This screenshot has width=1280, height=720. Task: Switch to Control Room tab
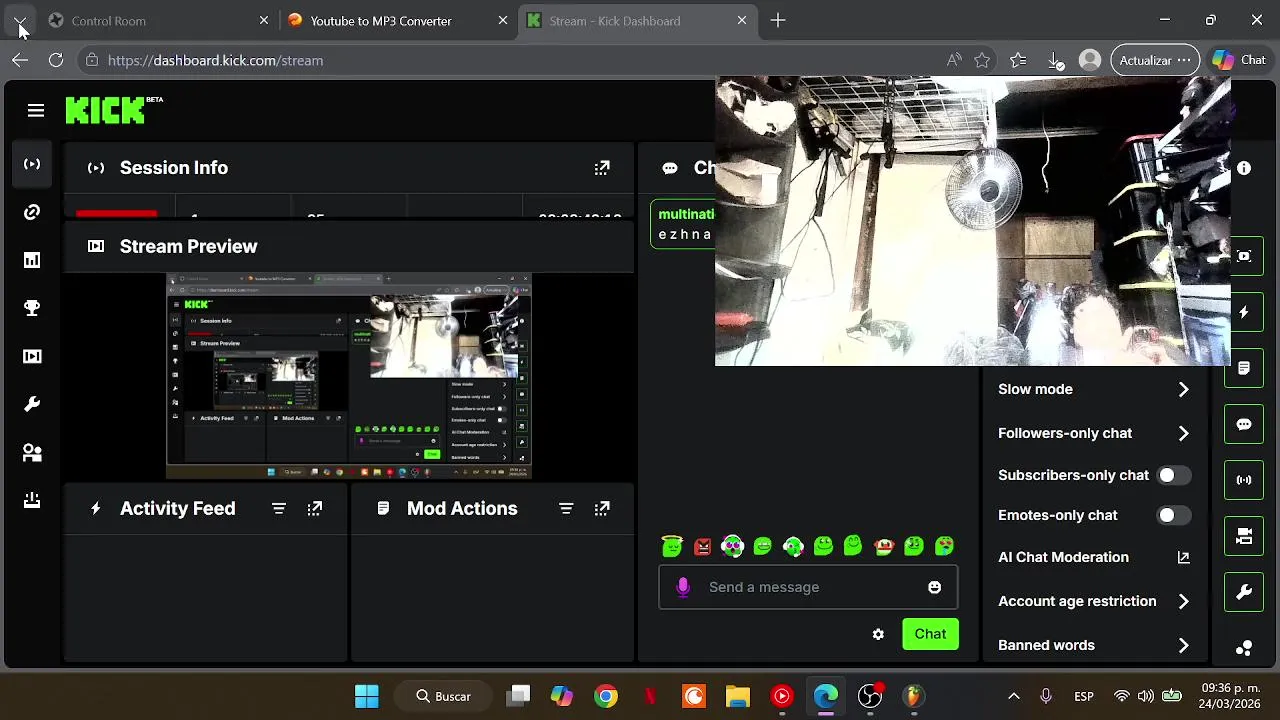(x=158, y=21)
